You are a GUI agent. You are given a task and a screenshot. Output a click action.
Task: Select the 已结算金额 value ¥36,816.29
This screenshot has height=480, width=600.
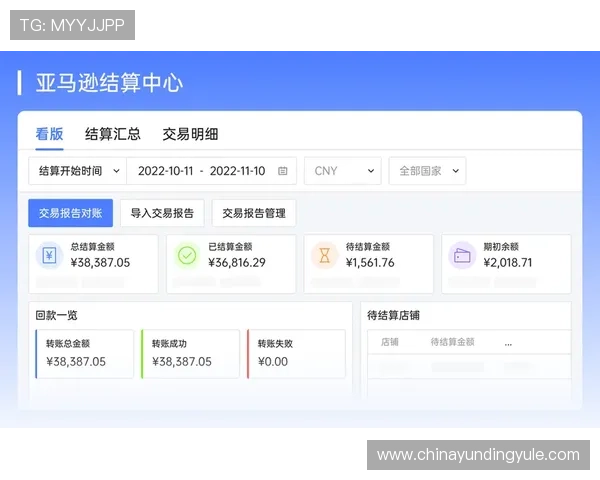click(237, 263)
